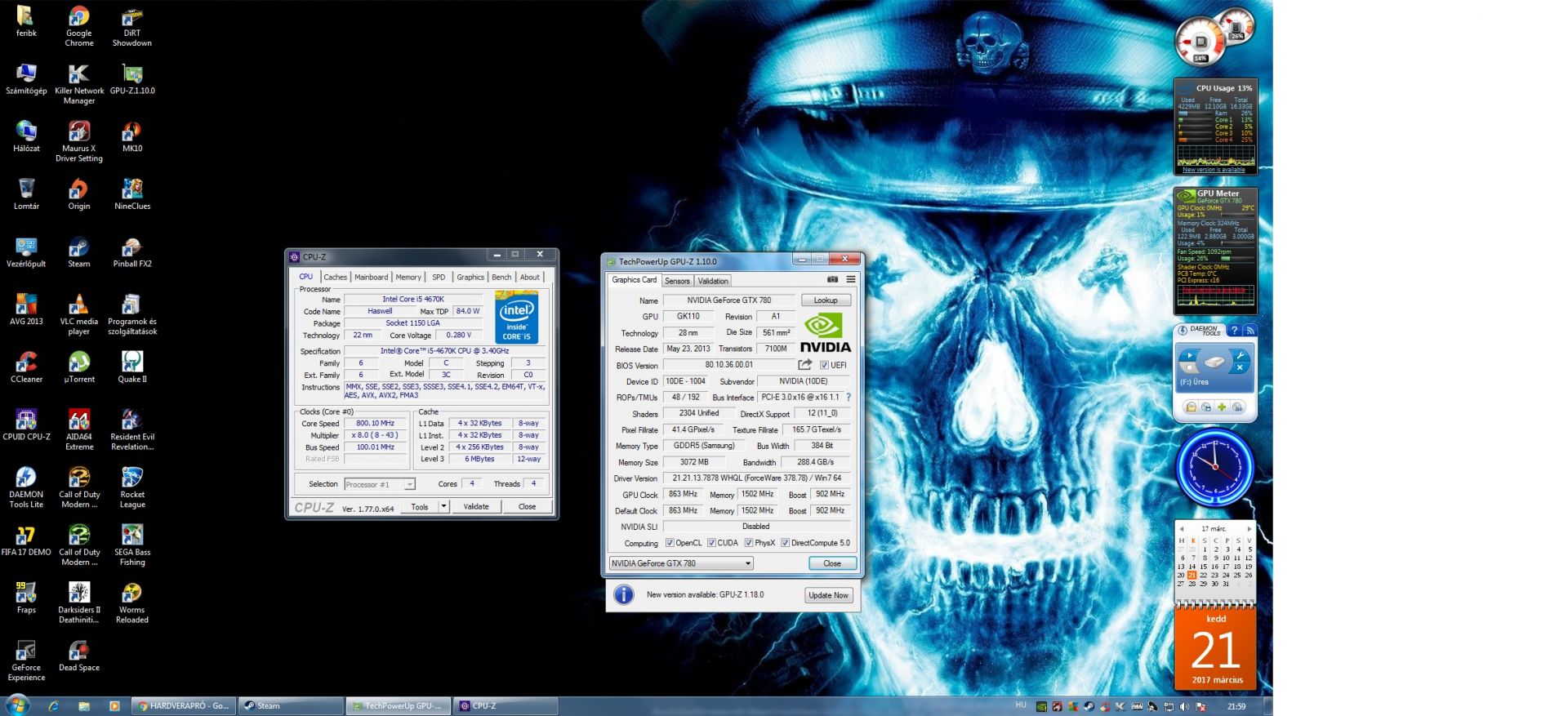Click the HARDVERAPRÓ Chrome taskbar button
1568x716 pixels.
[185, 706]
